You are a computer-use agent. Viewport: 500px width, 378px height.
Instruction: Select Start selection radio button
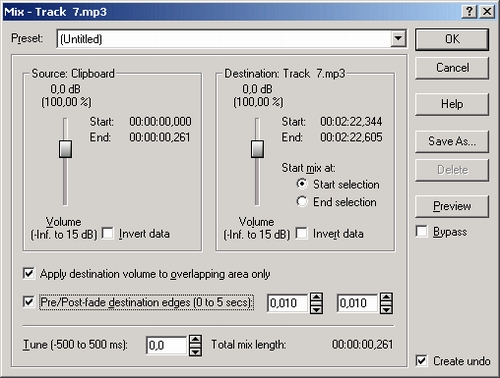click(302, 184)
